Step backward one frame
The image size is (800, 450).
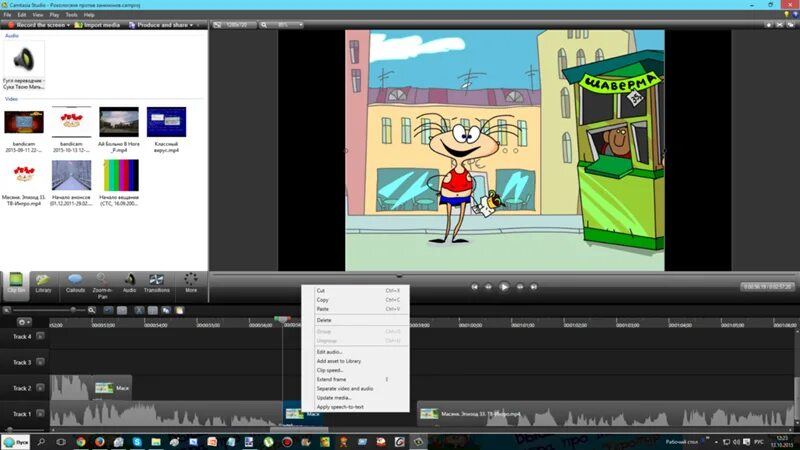(488, 287)
